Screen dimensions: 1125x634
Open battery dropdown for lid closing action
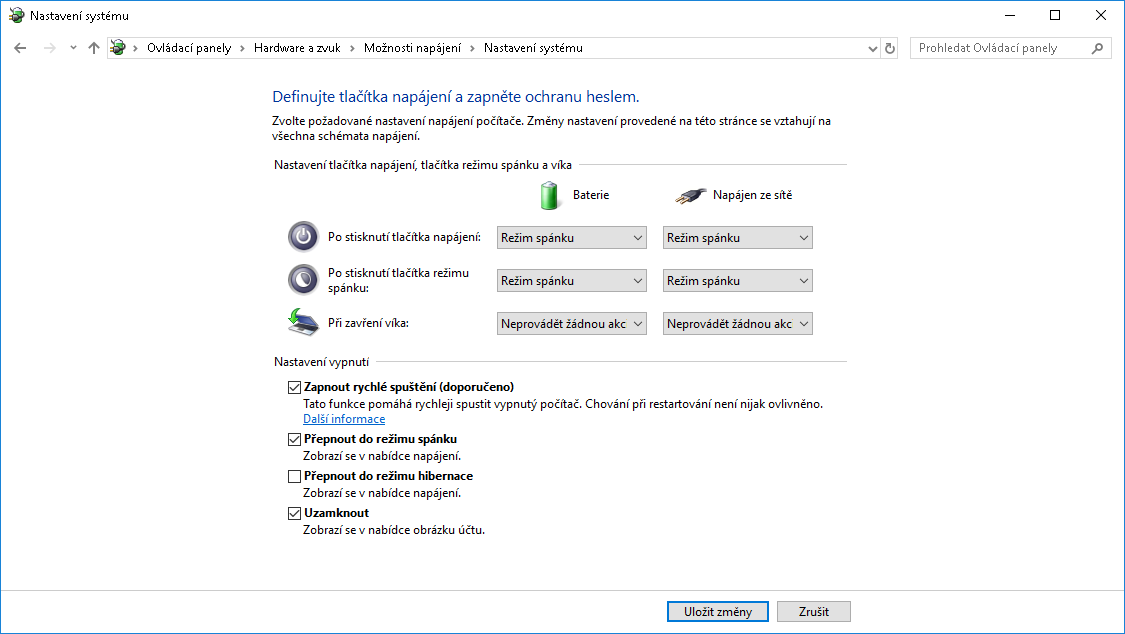click(x=572, y=324)
